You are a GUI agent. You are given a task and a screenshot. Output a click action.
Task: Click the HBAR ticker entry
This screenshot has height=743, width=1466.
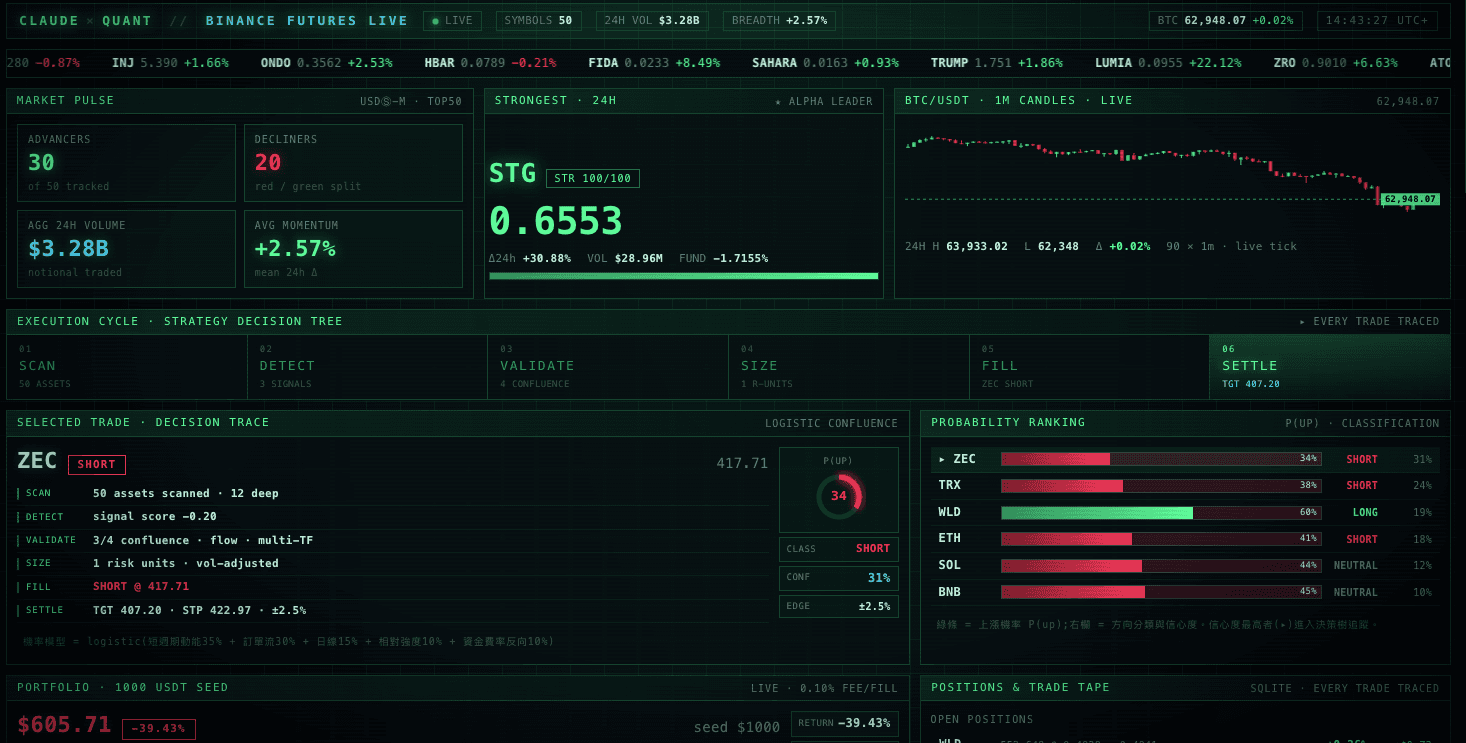pyautogui.click(x=490, y=63)
